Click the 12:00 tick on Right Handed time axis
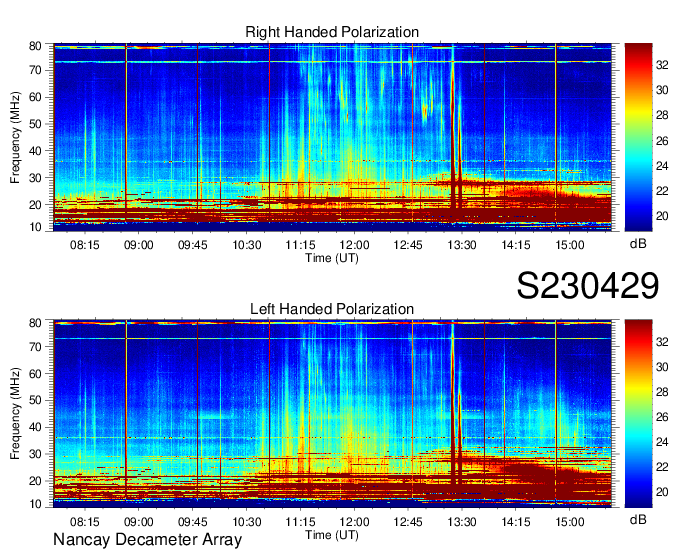Screen dimensions: 680x552 (354, 245)
